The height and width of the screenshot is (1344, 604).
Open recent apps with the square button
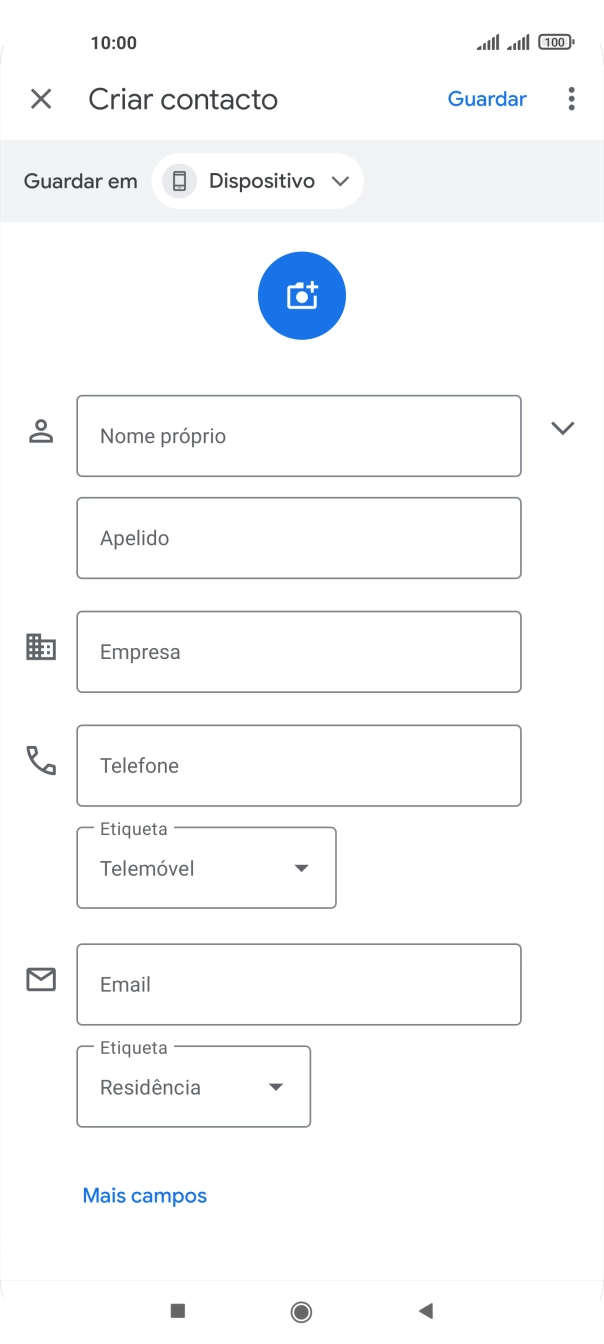pyautogui.click(x=177, y=1311)
